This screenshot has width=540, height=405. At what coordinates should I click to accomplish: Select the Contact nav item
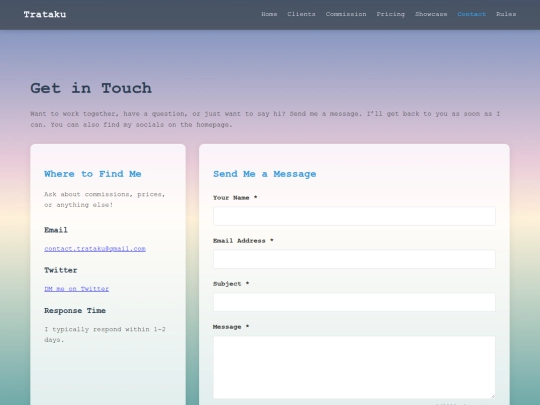[x=471, y=14]
